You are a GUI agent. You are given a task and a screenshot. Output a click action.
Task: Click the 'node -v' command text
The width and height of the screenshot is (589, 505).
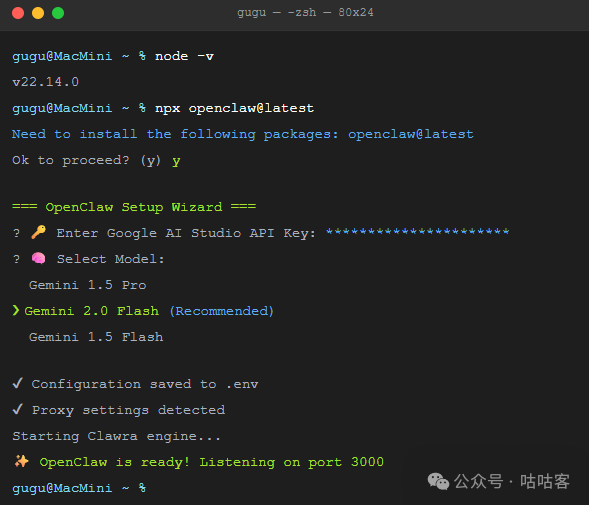[184, 56]
